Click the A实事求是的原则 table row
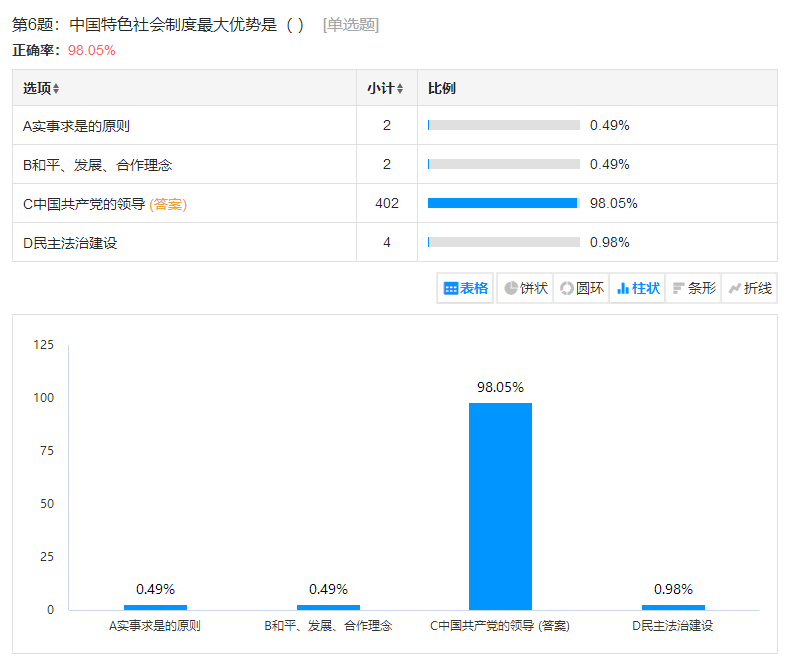The height and width of the screenshot is (661, 805). pos(76,126)
